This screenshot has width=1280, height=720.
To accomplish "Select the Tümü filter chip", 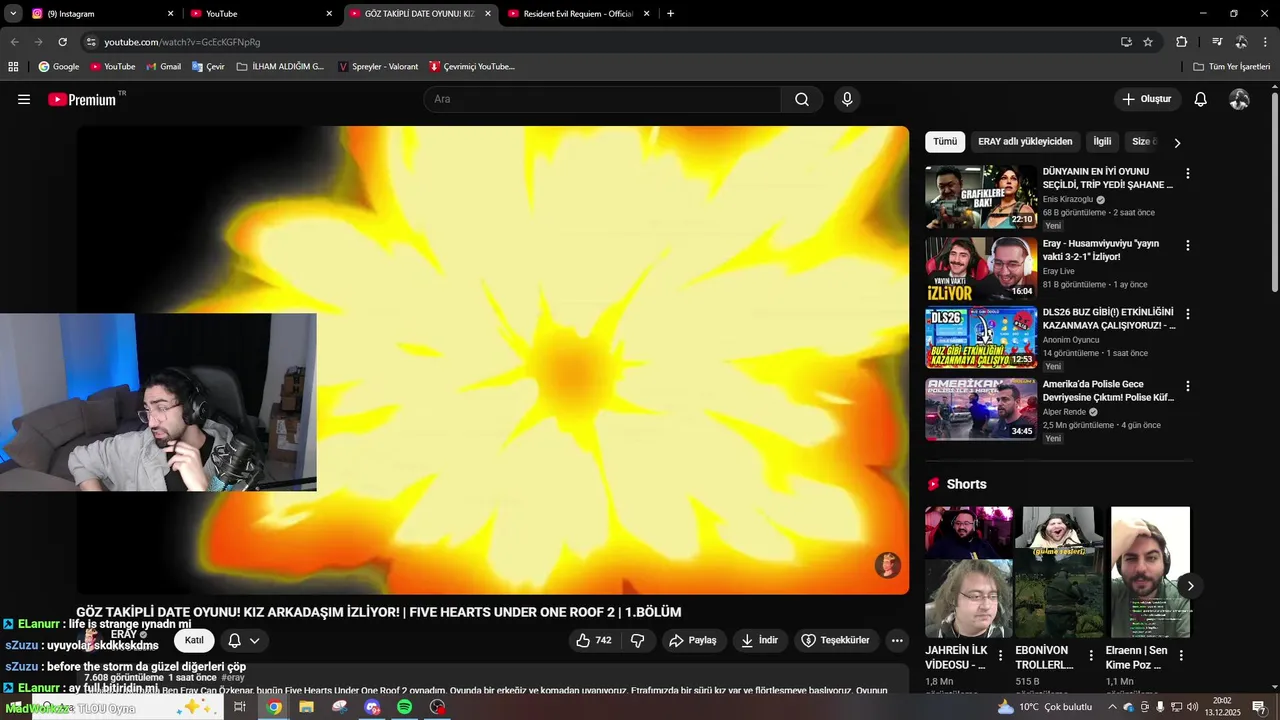I will click(945, 142).
